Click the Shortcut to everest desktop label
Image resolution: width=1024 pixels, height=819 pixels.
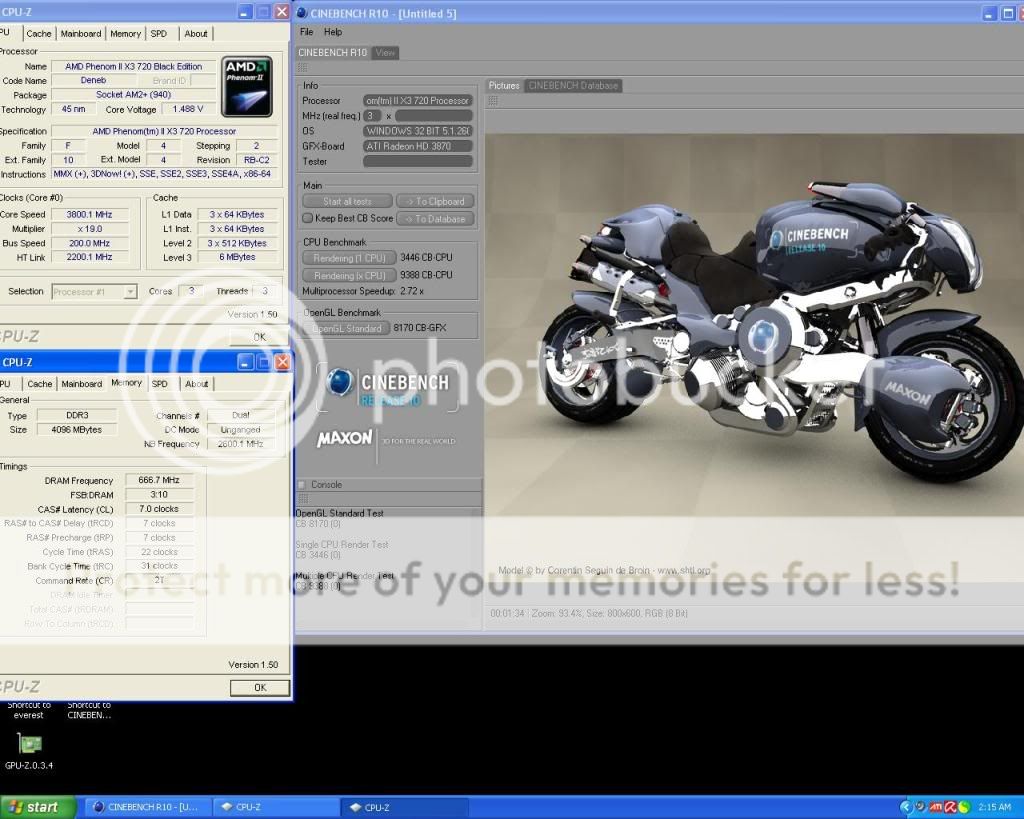click(29, 710)
